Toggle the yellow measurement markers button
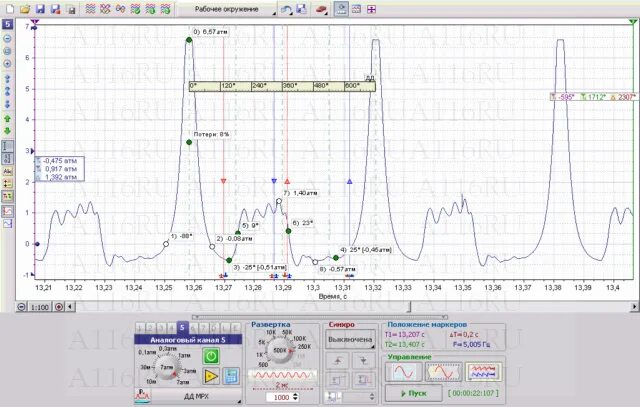 [x=7, y=183]
